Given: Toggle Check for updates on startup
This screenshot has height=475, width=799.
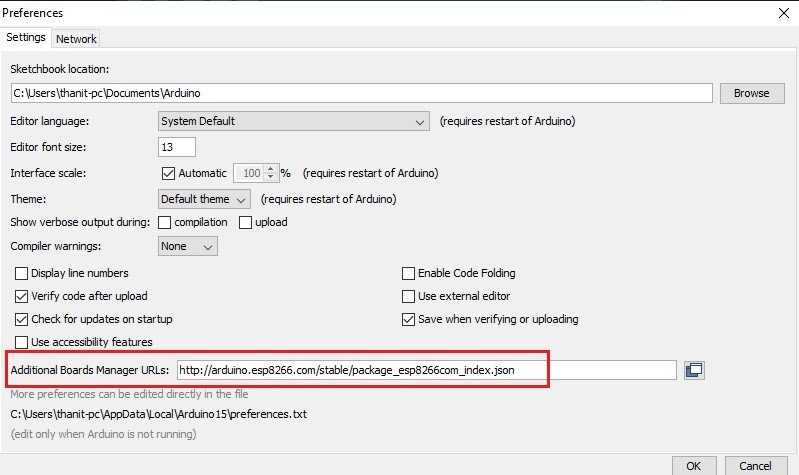Looking at the screenshot, I should pos(22,319).
